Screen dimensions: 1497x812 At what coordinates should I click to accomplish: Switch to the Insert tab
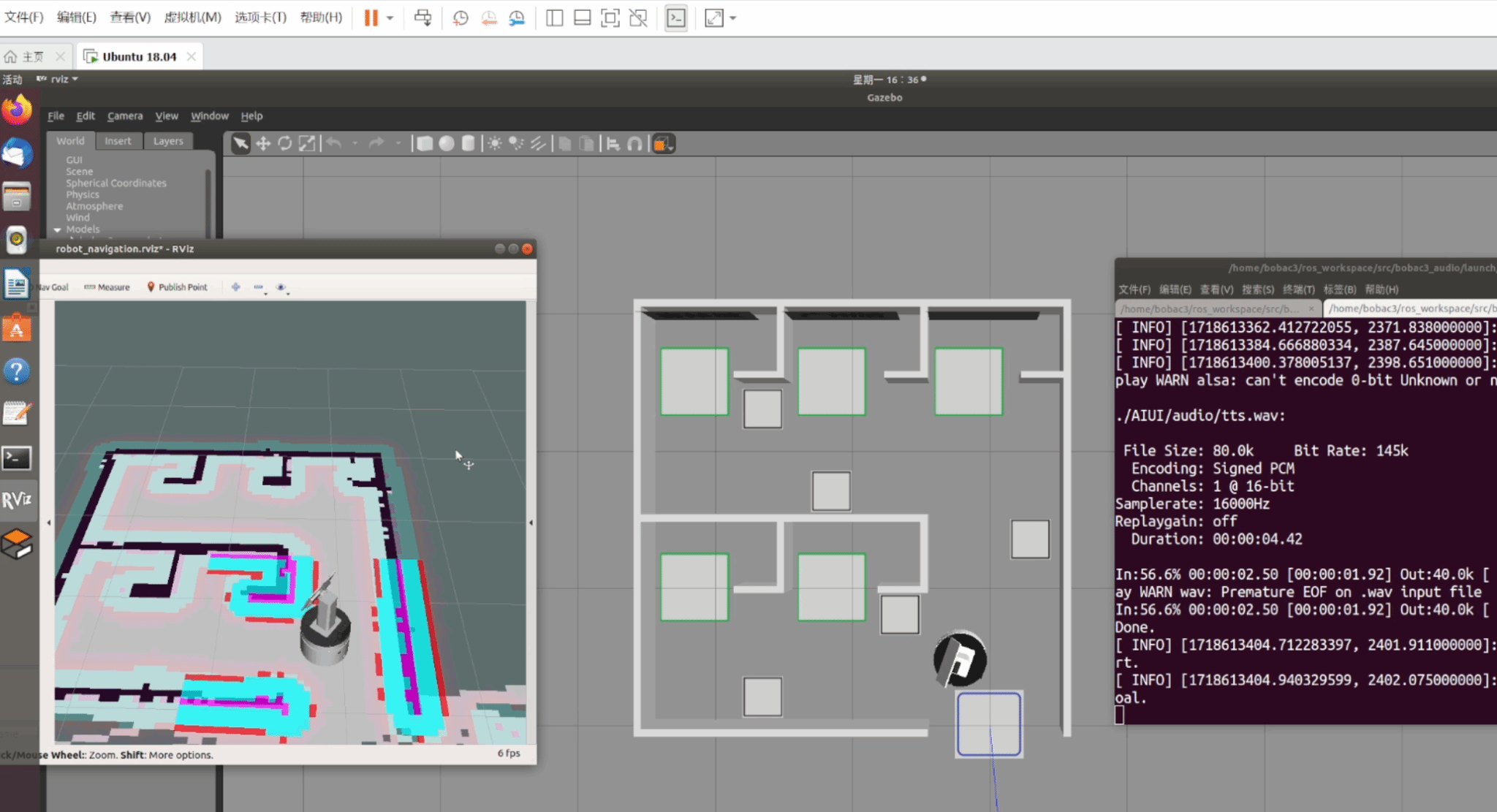point(118,141)
